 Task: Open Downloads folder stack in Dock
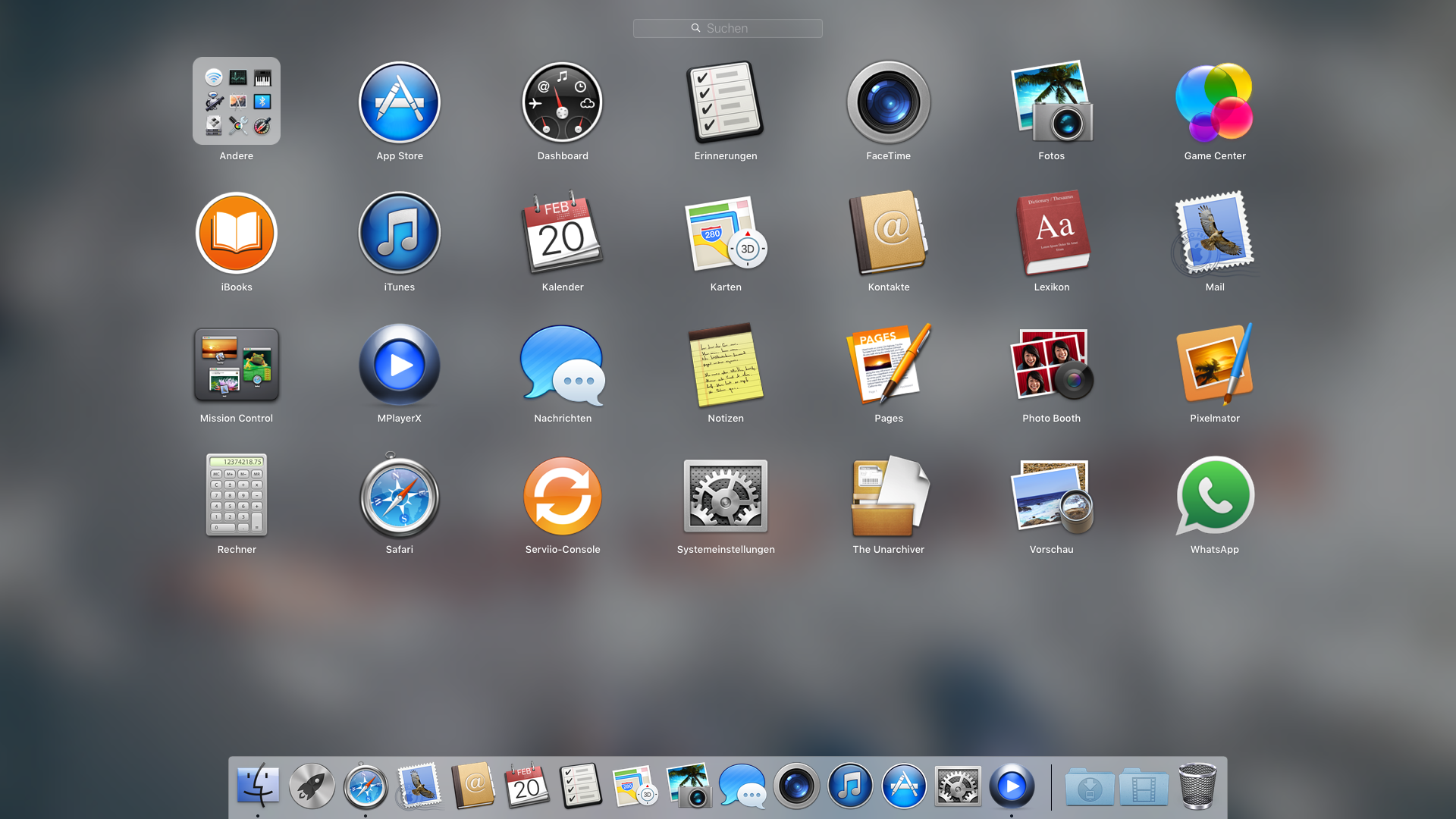point(1089,787)
